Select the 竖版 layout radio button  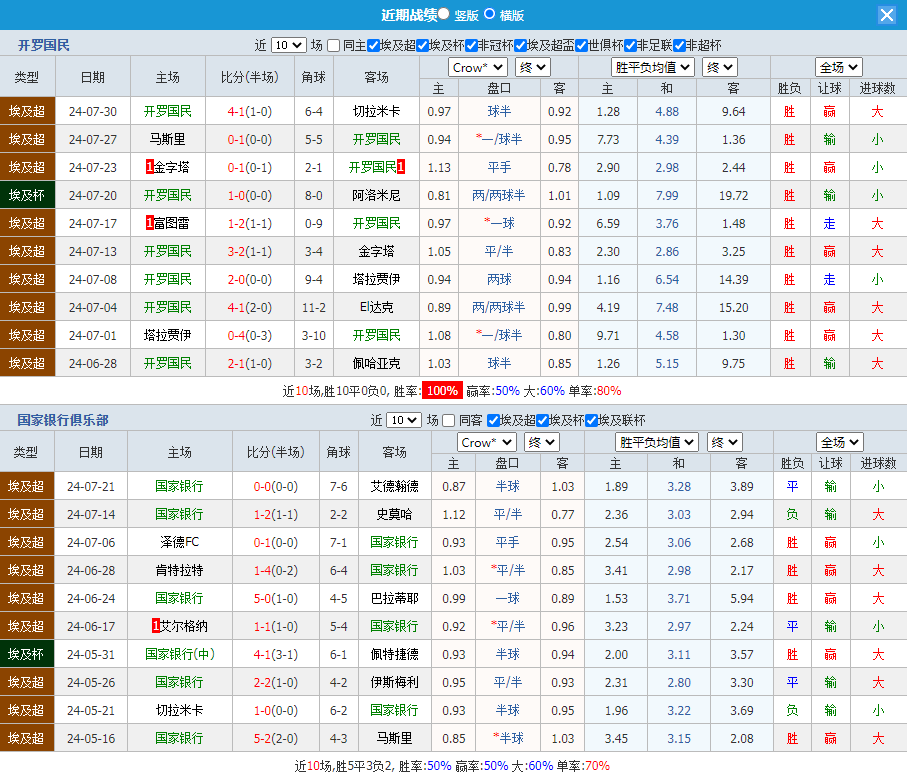[x=444, y=14]
